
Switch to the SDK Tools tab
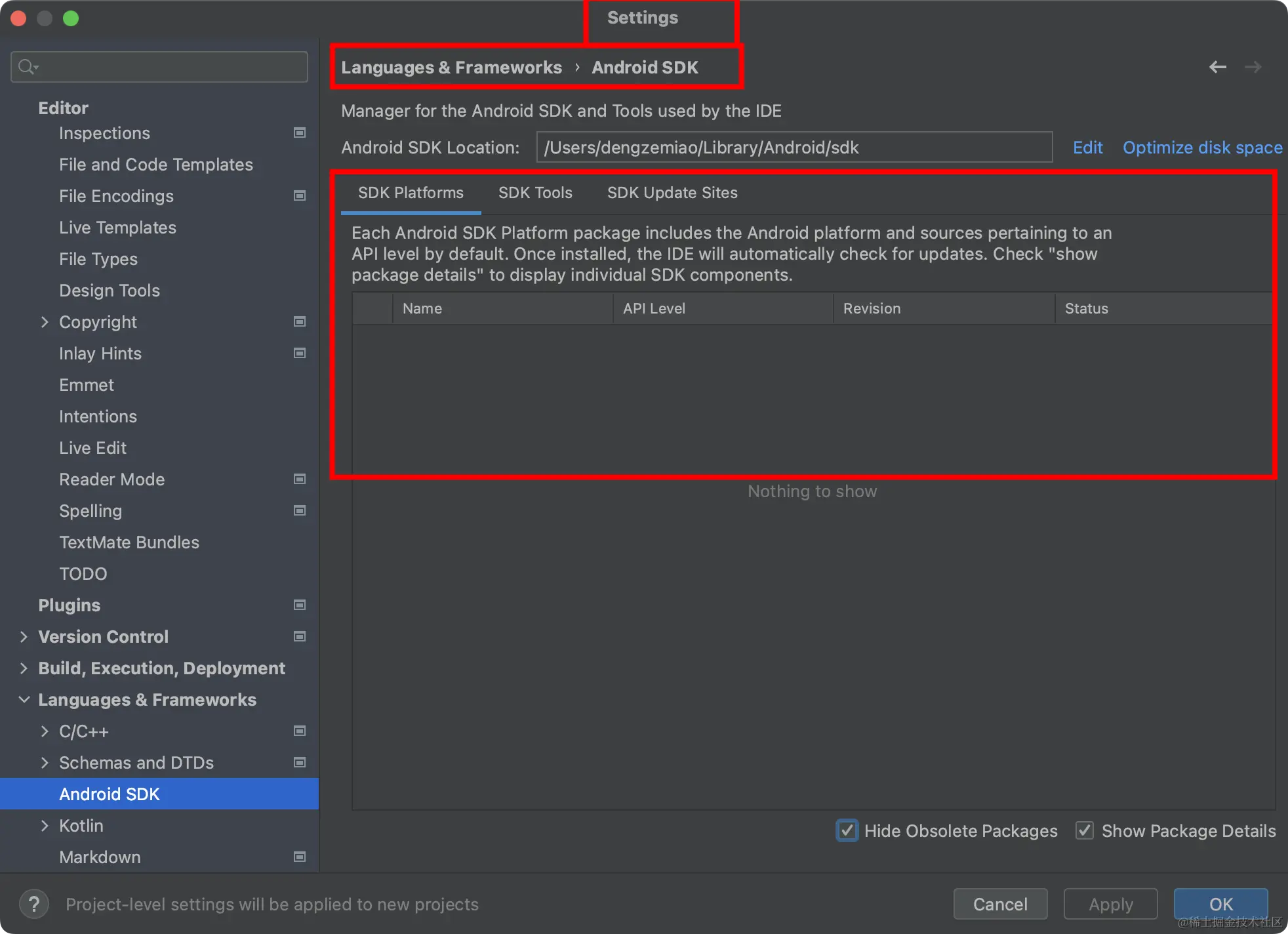click(x=535, y=193)
